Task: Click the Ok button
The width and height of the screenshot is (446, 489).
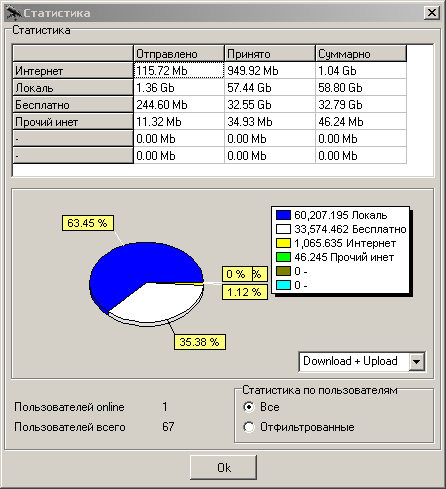Action: tap(223, 467)
